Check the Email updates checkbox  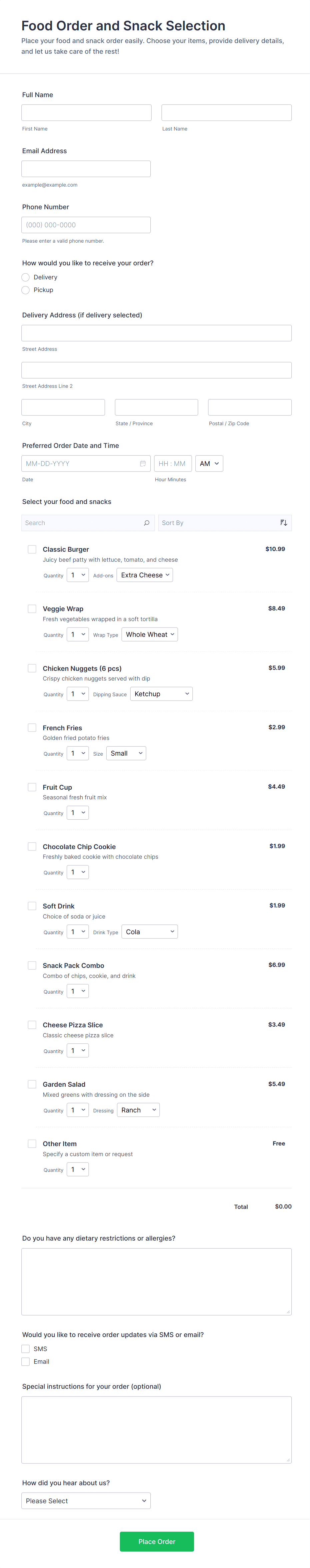coord(26,1362)
